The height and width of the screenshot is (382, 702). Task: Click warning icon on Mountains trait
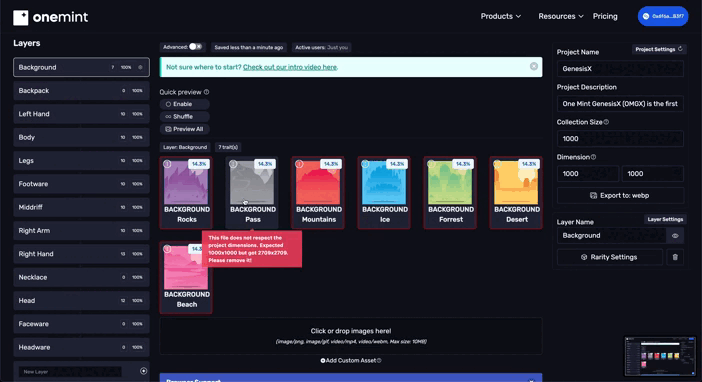pos(299,164)
